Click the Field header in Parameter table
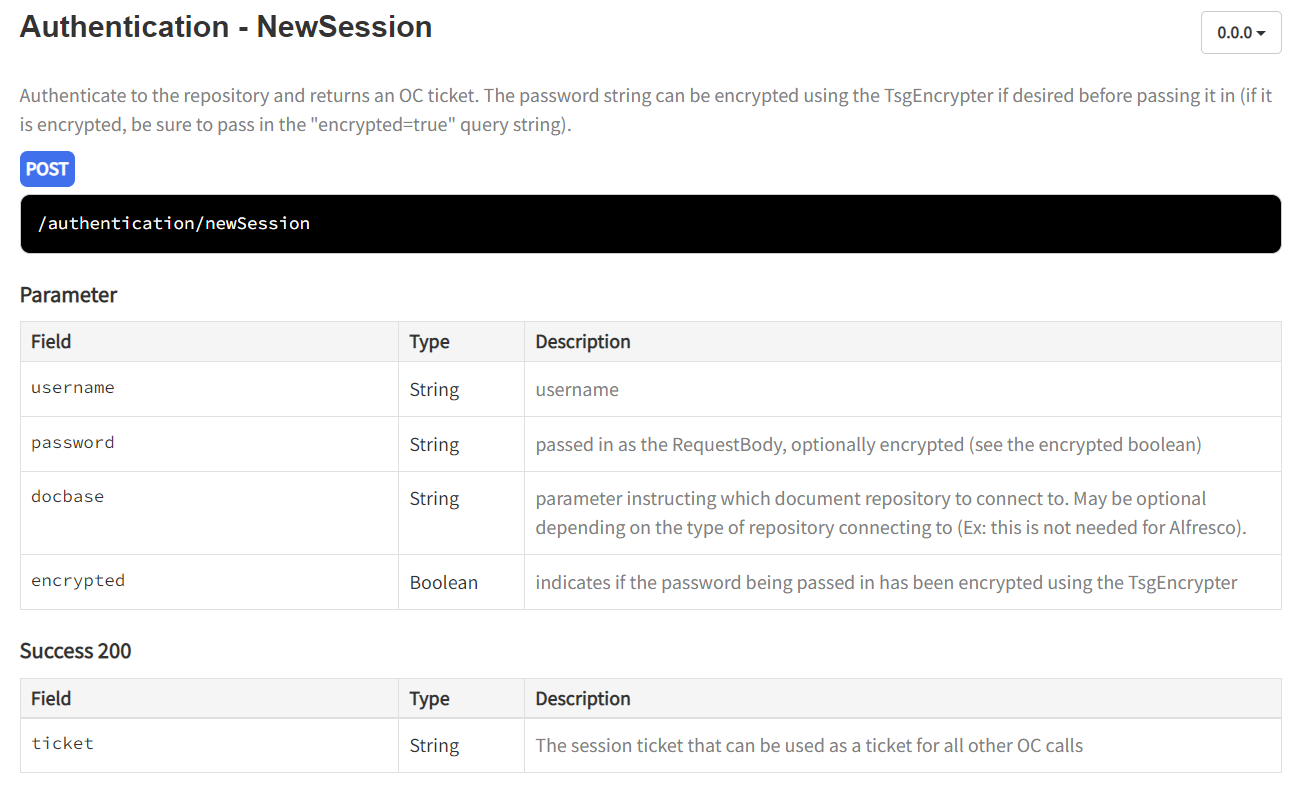Viewport: 1316px width, 795px height. 51,342
